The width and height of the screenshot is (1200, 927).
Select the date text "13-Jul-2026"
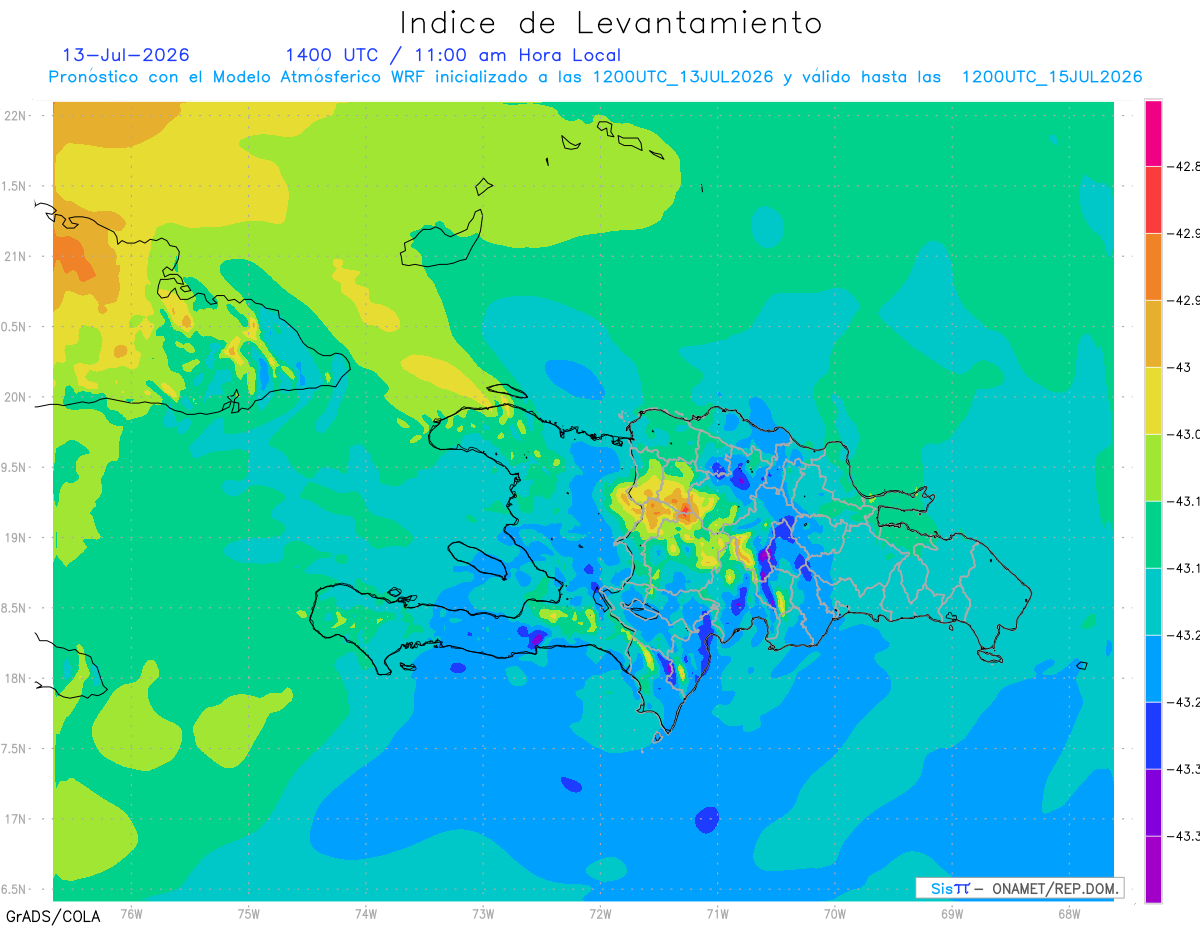coord(126,55)
